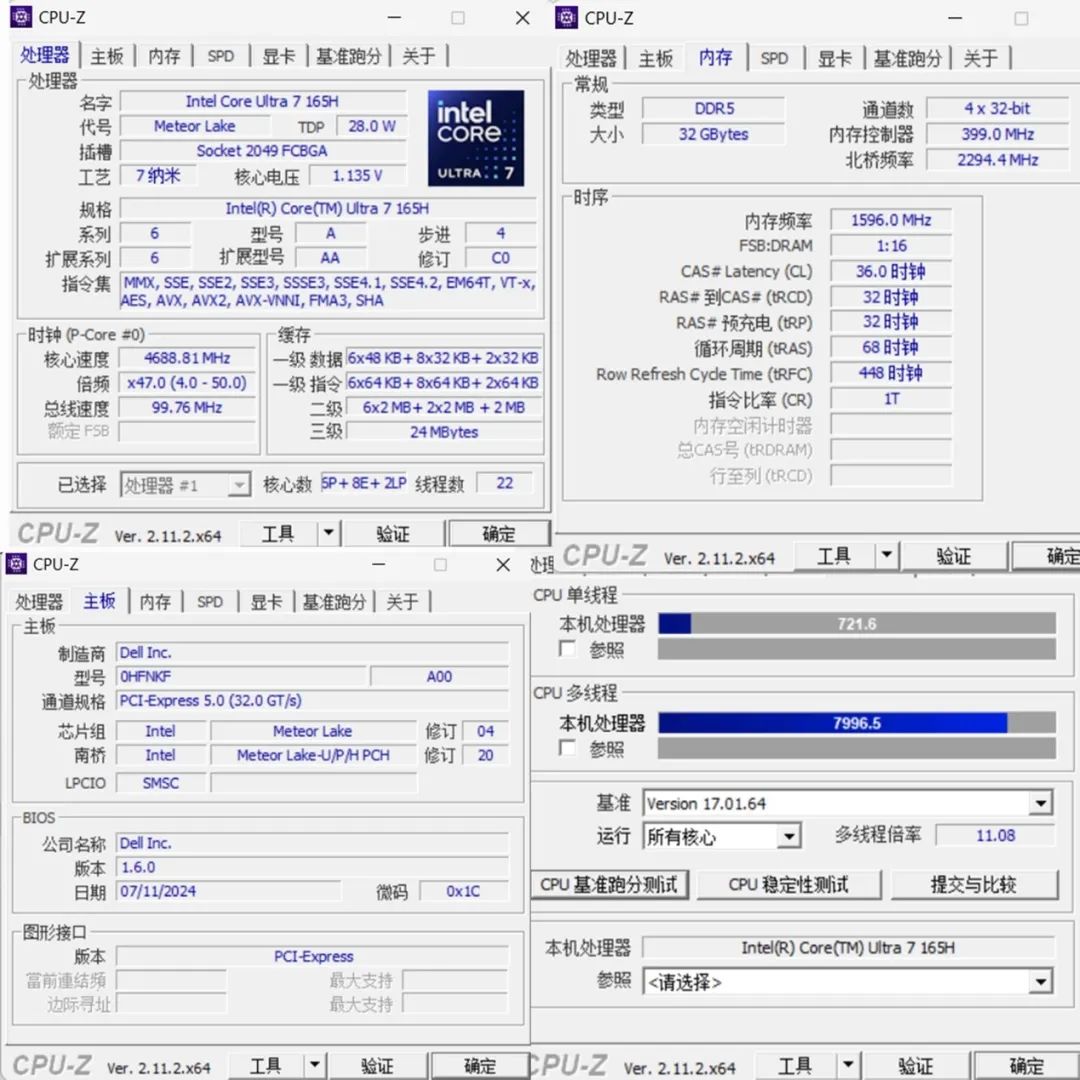
Task: Select 显卡 tab in memory window
Action: (x=835, y=59)
